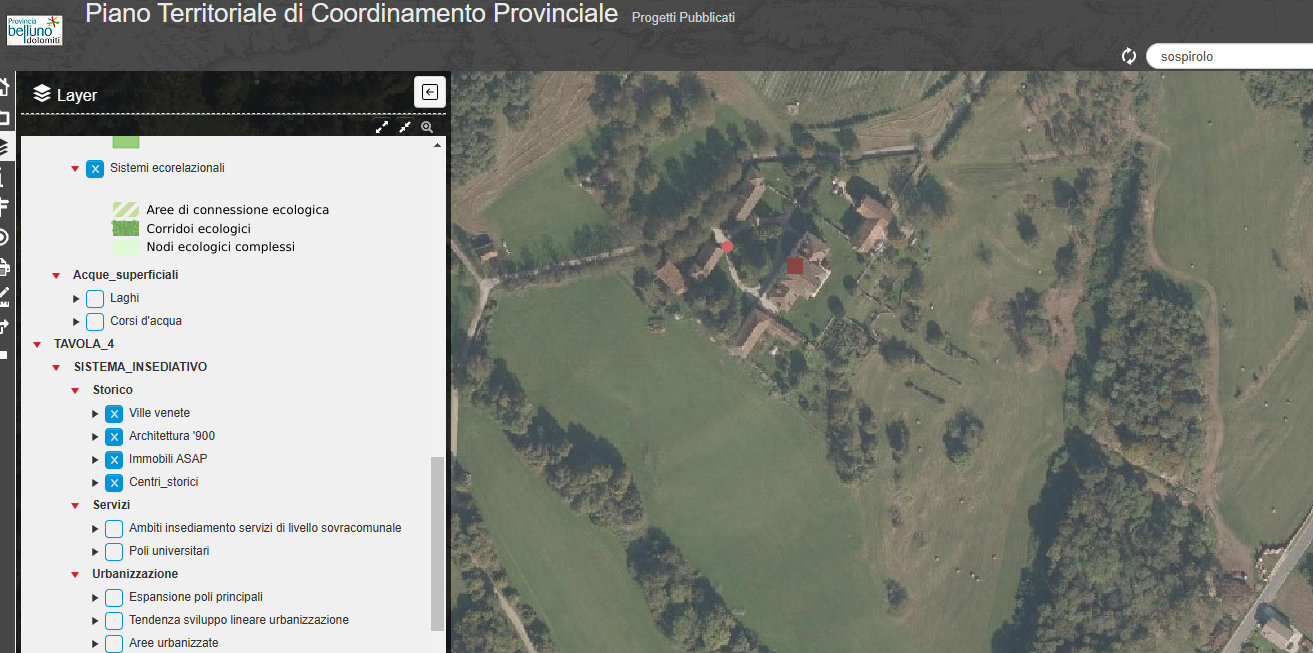This screenshot has width=1313, height=653.
Task: Click the Aree di connessione ecologica legend swatch
Action: [126, 210]
